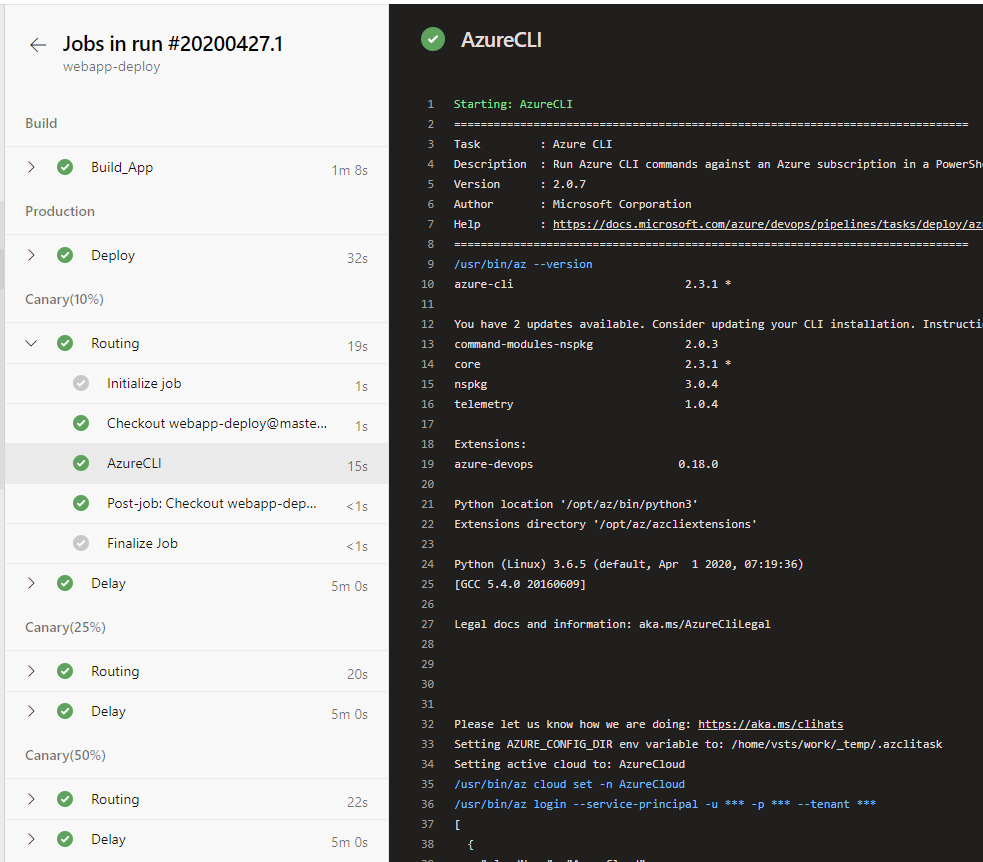Viewport: 983px width, 862px height.
Task: Expand the Canary(10%) Delay job
Action: [x=31, y=583]
